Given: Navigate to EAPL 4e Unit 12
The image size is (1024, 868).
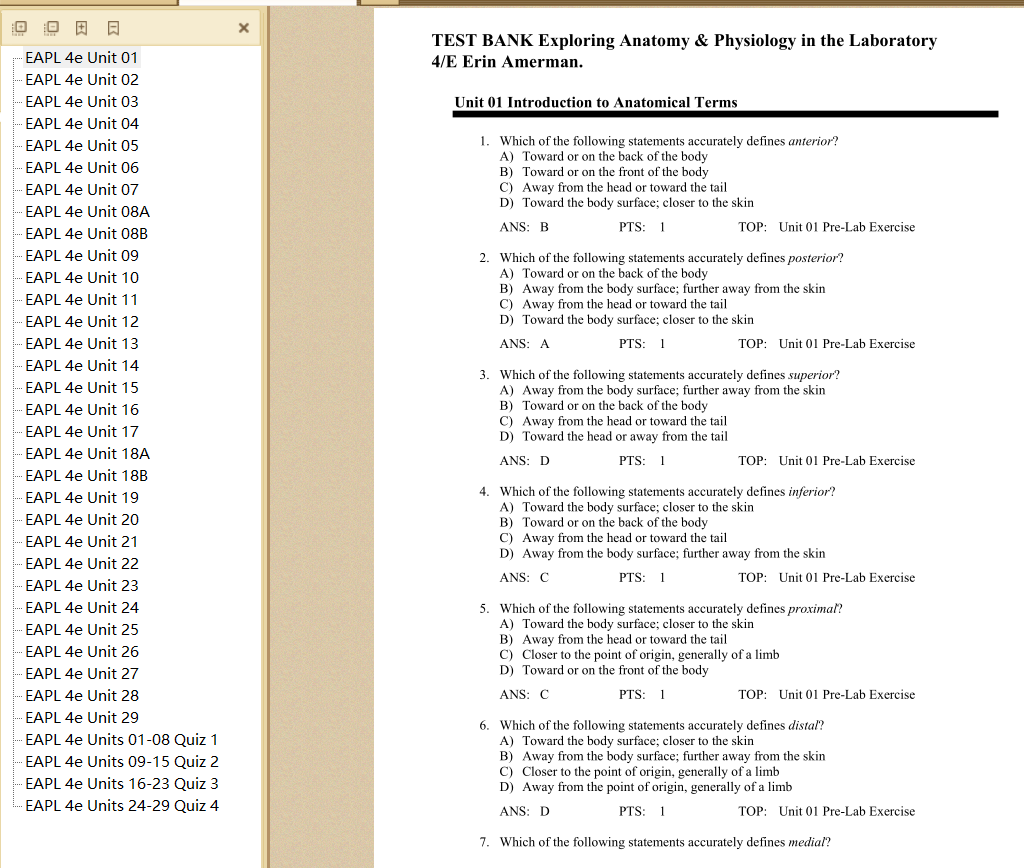Looking at the screenshot, I should click(82, 321).
